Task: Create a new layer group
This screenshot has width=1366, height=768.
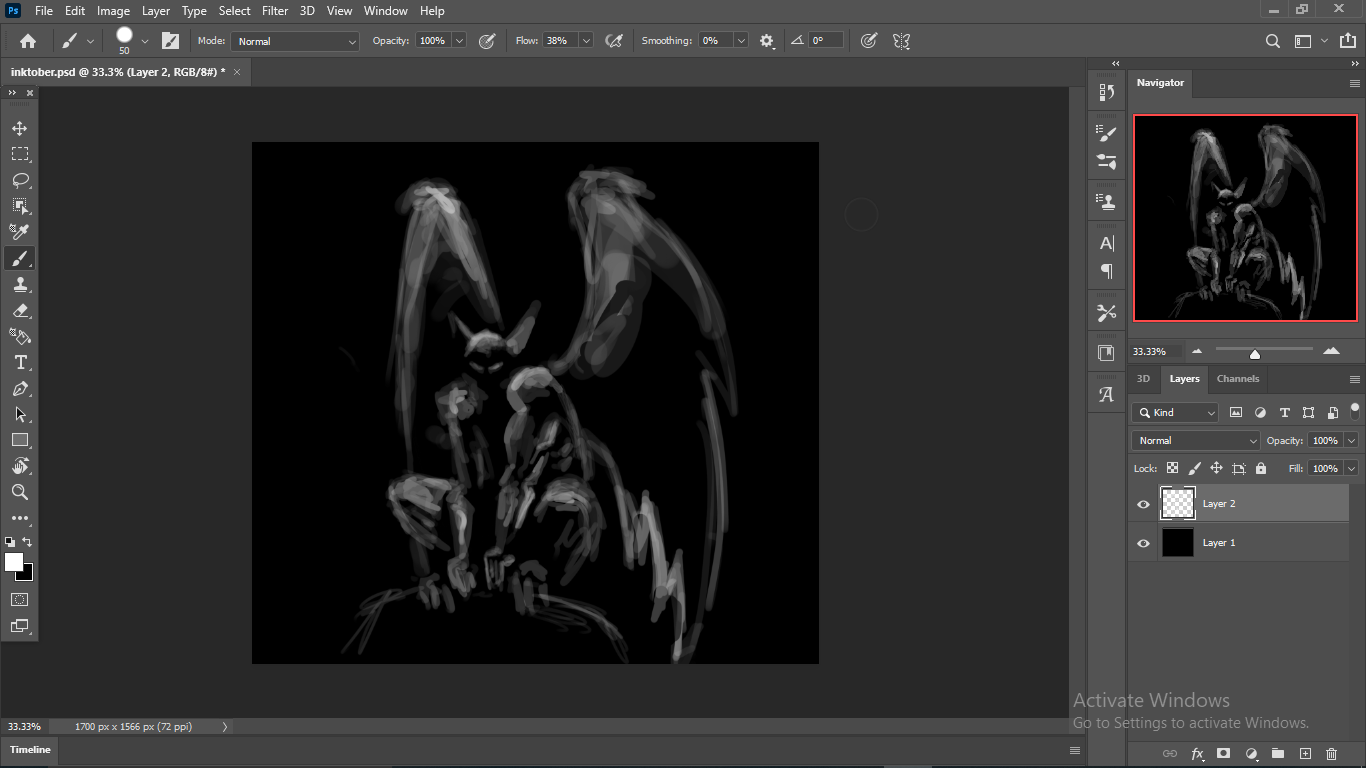Action: pyautogui.click(x=1278, y=753)
